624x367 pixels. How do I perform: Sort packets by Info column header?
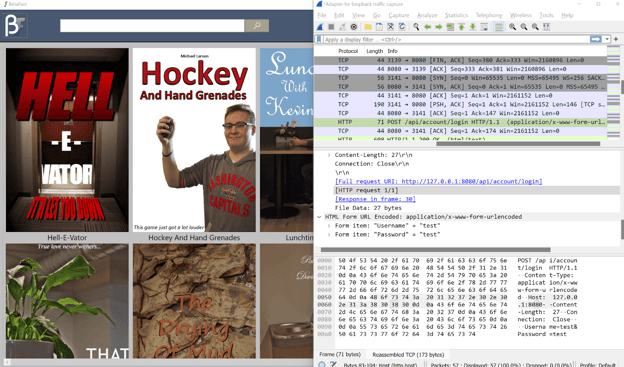392,51
